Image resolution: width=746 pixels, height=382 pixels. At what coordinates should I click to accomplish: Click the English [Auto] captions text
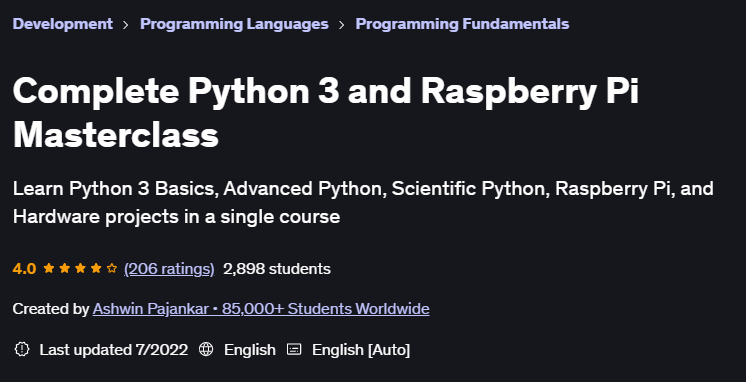pos(361,350)
